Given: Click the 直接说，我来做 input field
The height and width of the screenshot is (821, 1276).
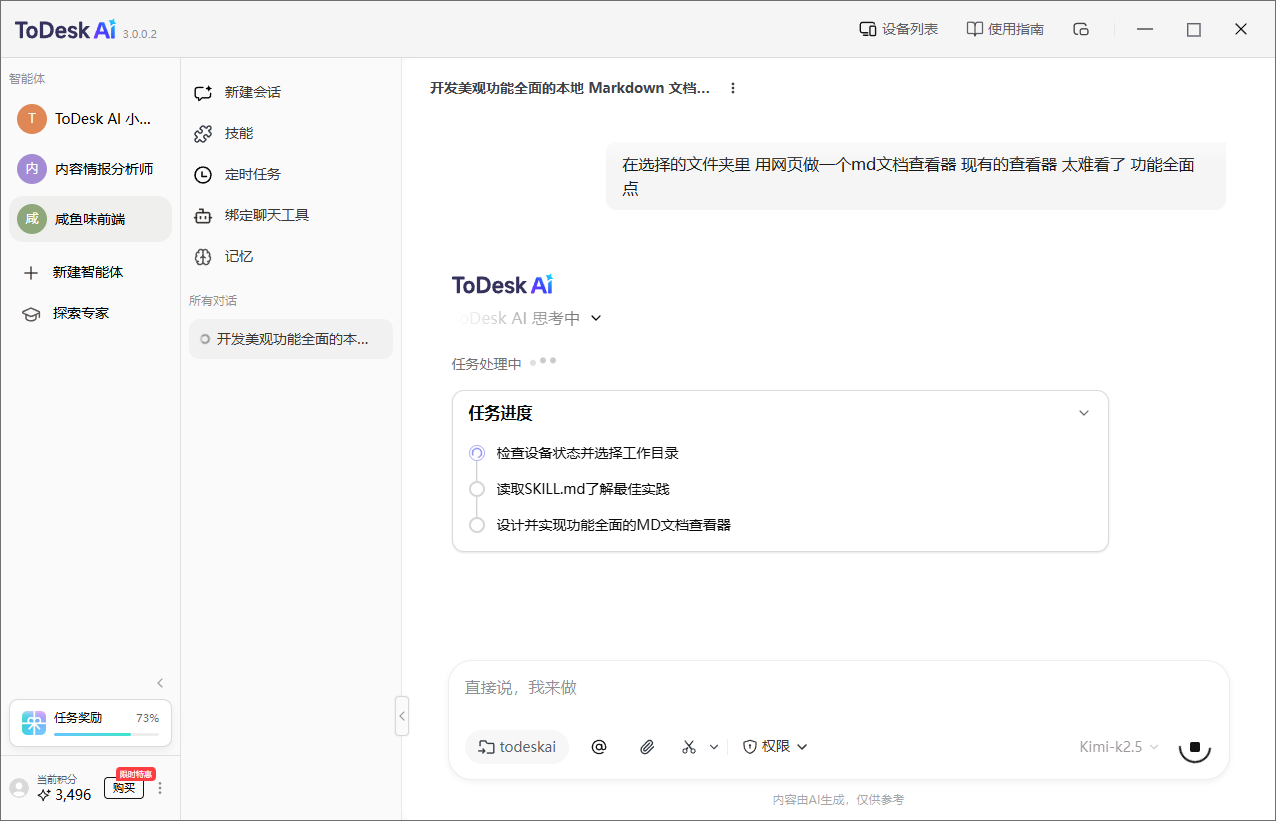Looking at the screenshot, I should (838, 688).
